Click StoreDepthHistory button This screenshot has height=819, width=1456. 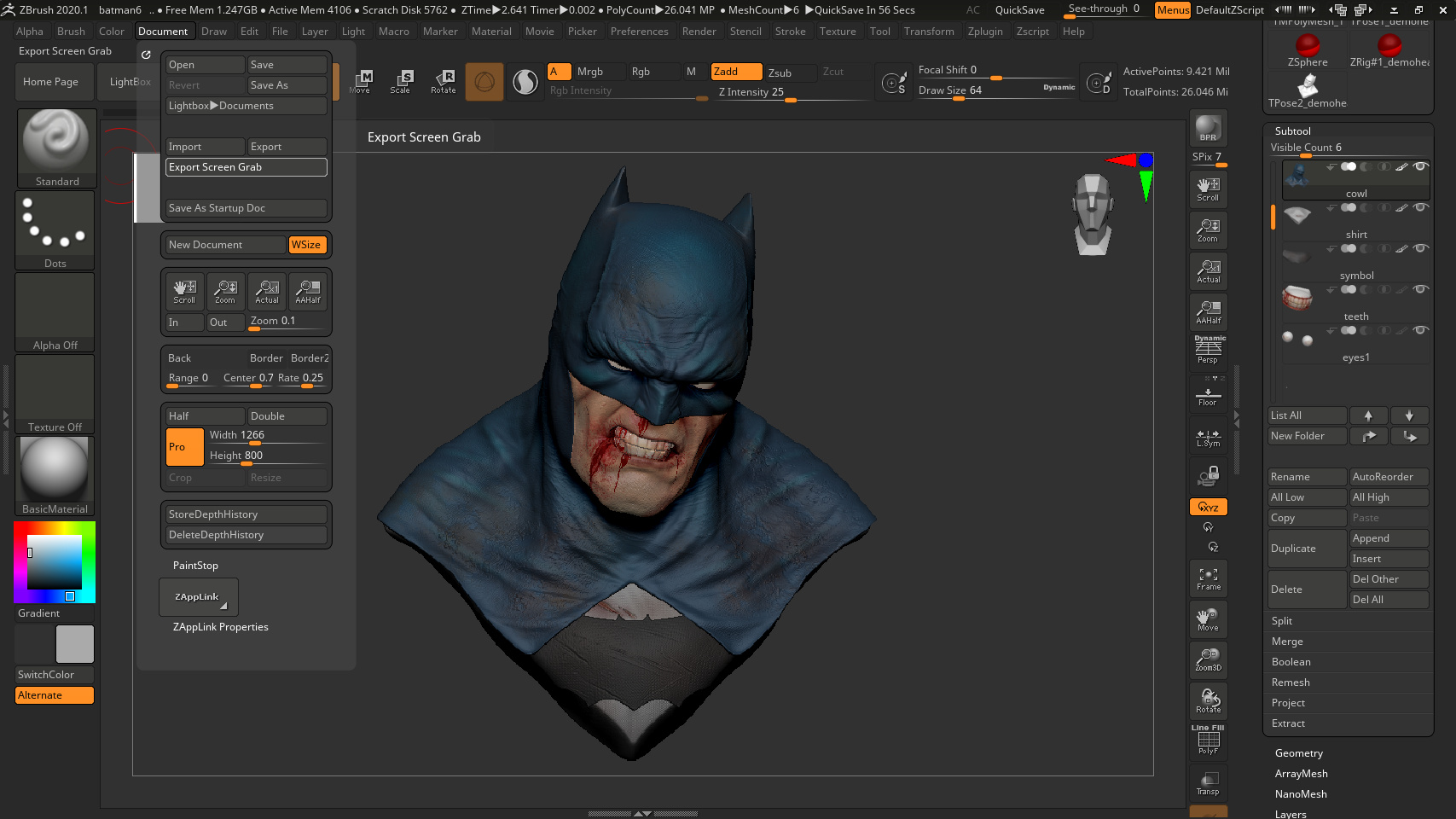click(x=246, y=514)
